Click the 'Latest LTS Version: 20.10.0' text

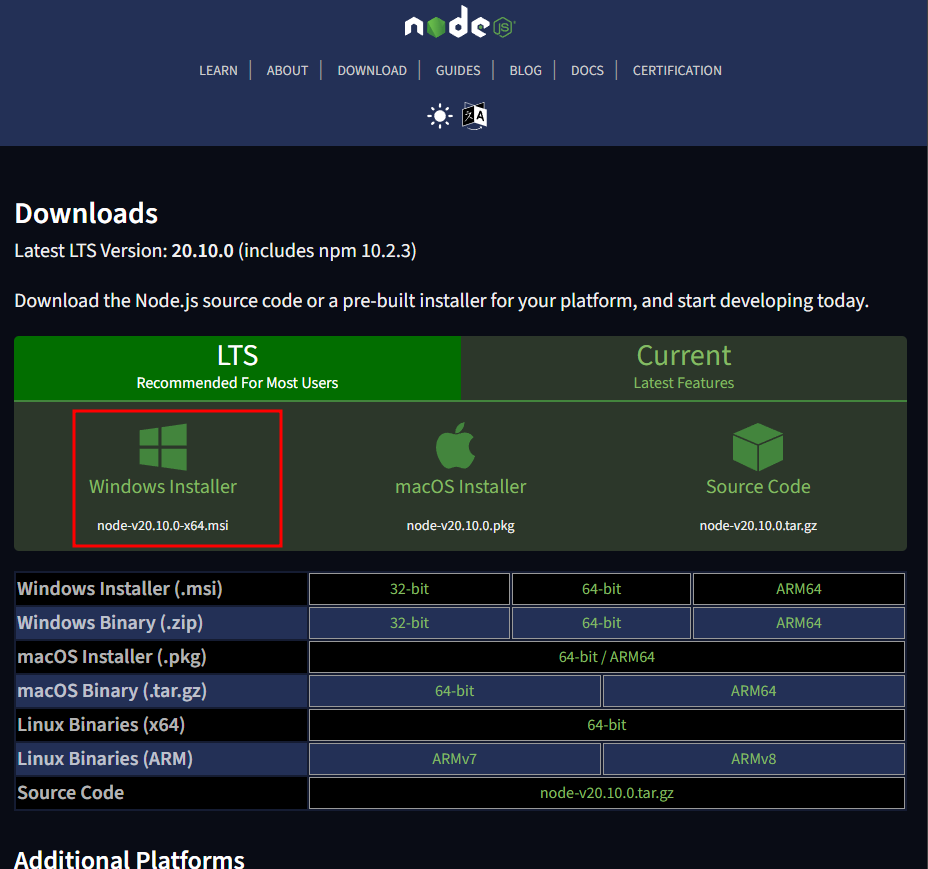124,250
